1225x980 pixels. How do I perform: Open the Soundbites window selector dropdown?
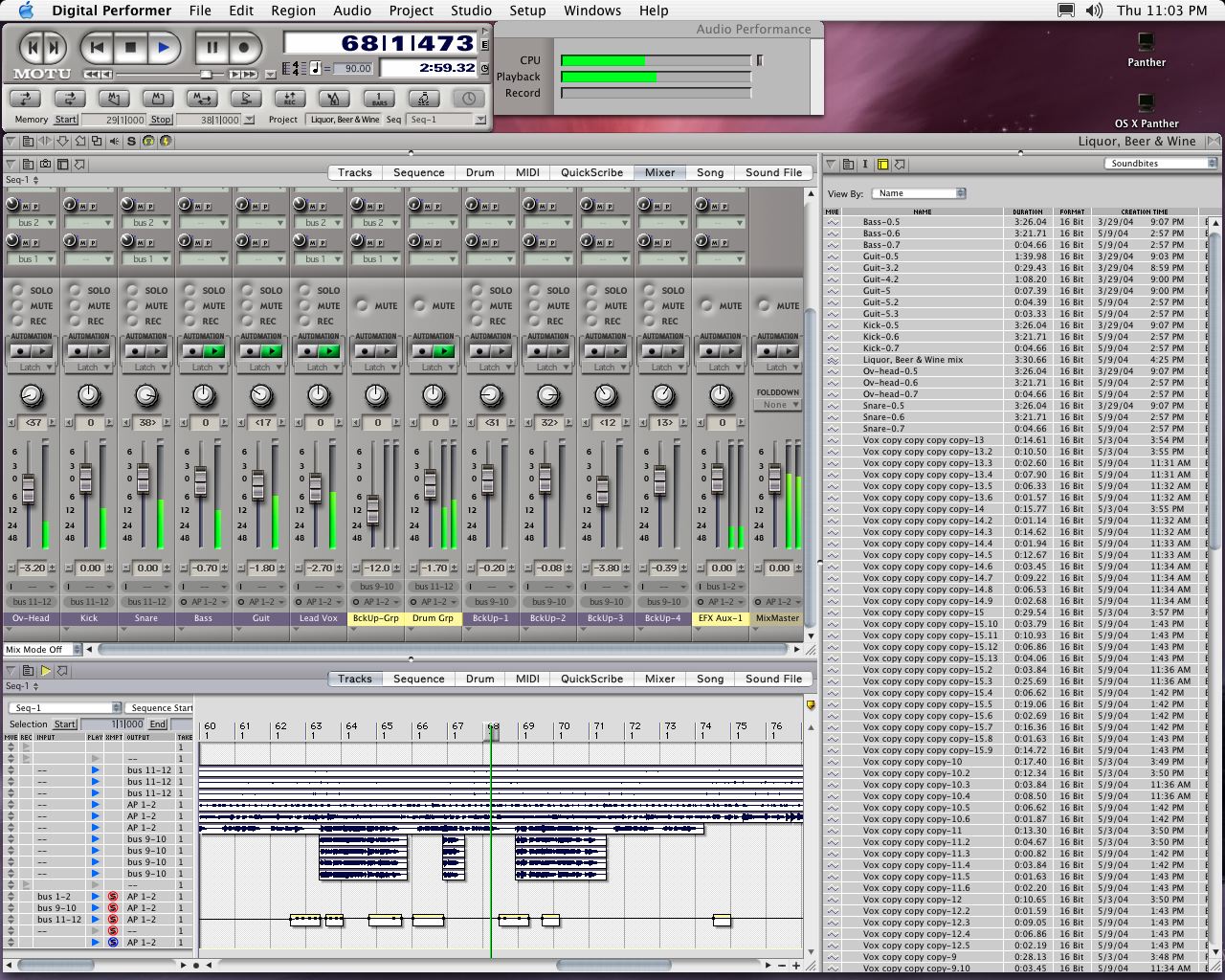click(x=1160, y=164)
